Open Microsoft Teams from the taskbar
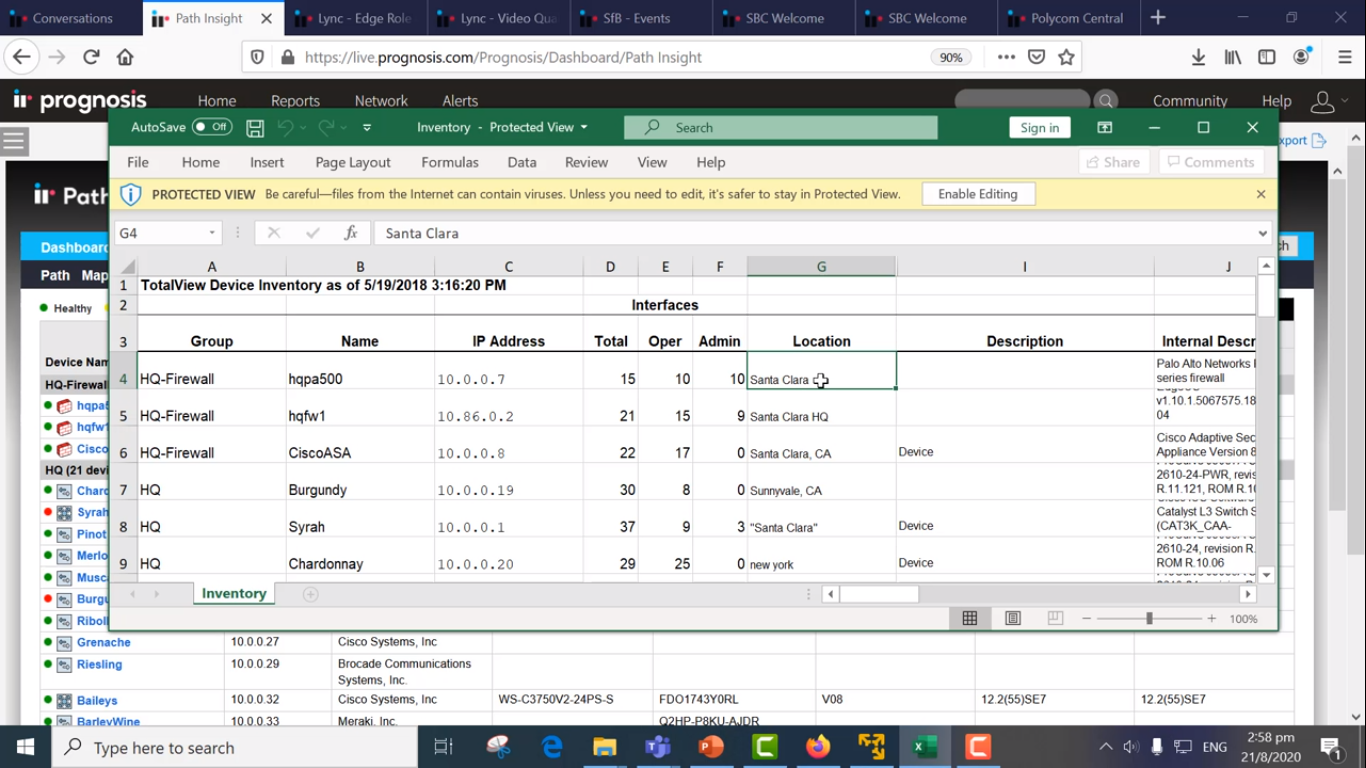This screenshot has width=1366, height=768. [657, 747]
